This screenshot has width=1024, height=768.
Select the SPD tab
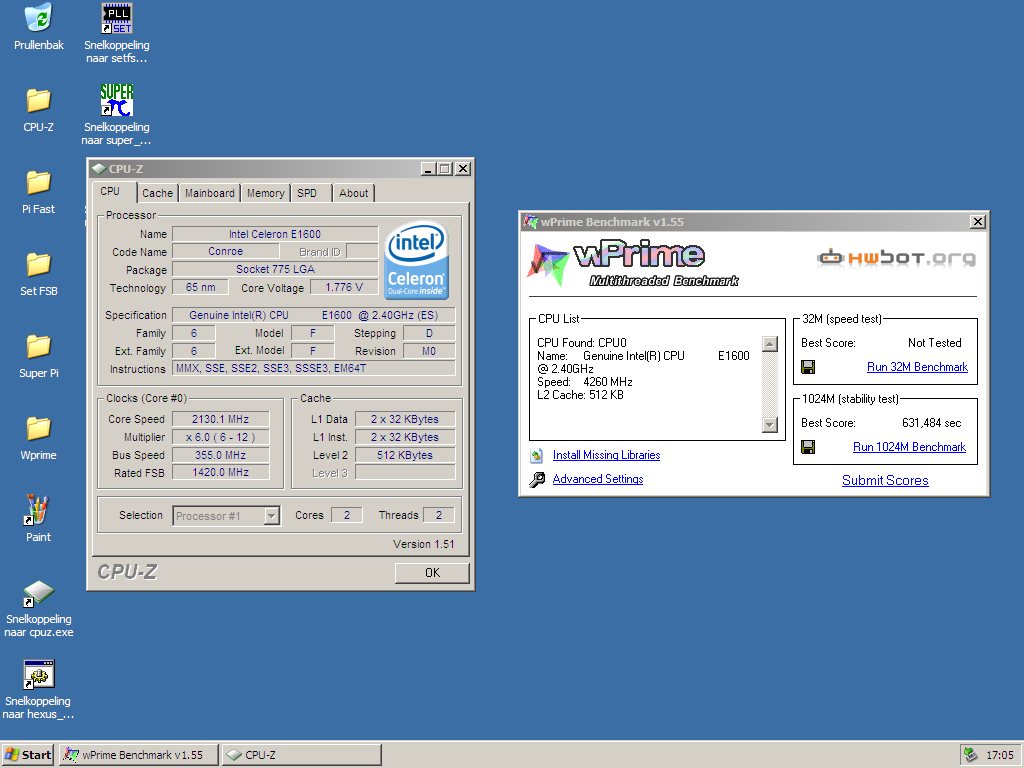tap(307, 193)
